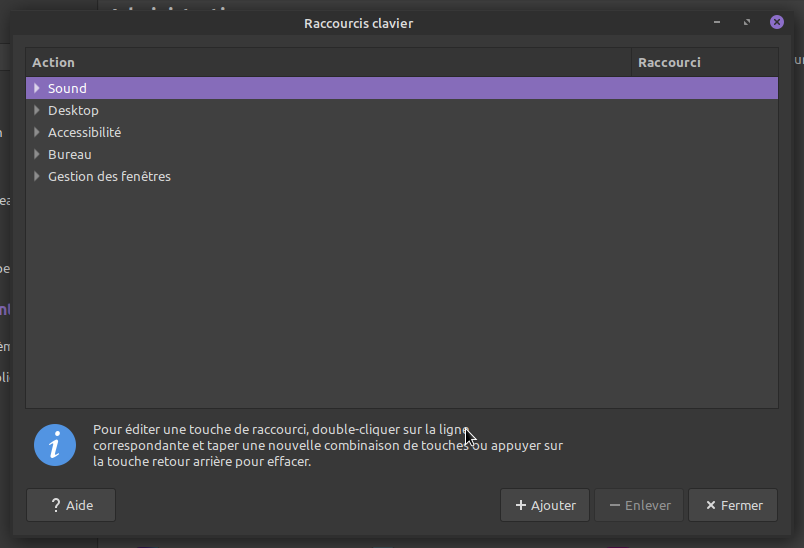Image resolution: width=804 pixels, height=548 pixels.
Task: Select the Sound row label
Action: pos(67,88)
